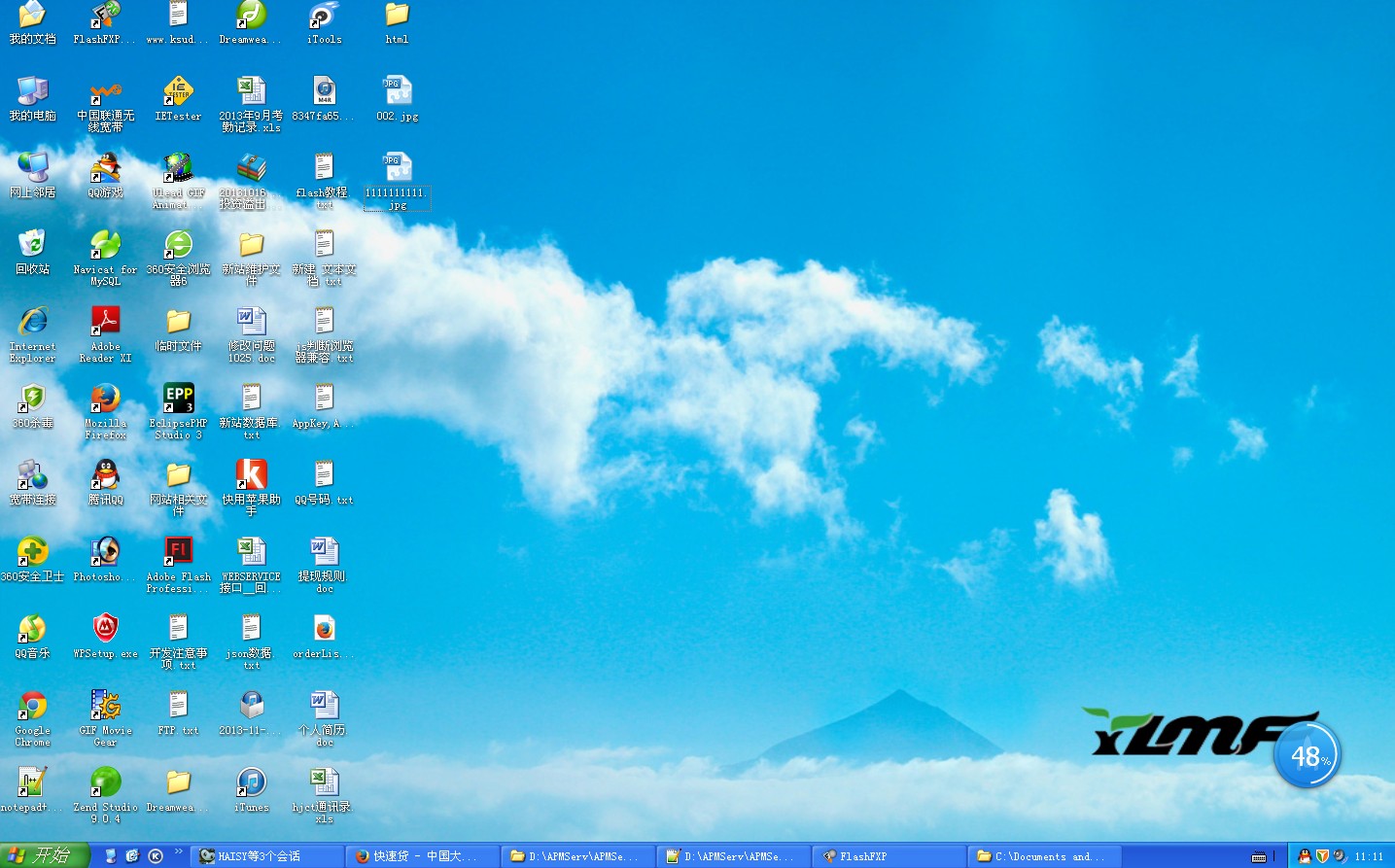Switch to 快速贷 Firefox taskbar window
The width and height of the screenshot is (1395, 868).
pyautogui.click(x=421, y=856)
